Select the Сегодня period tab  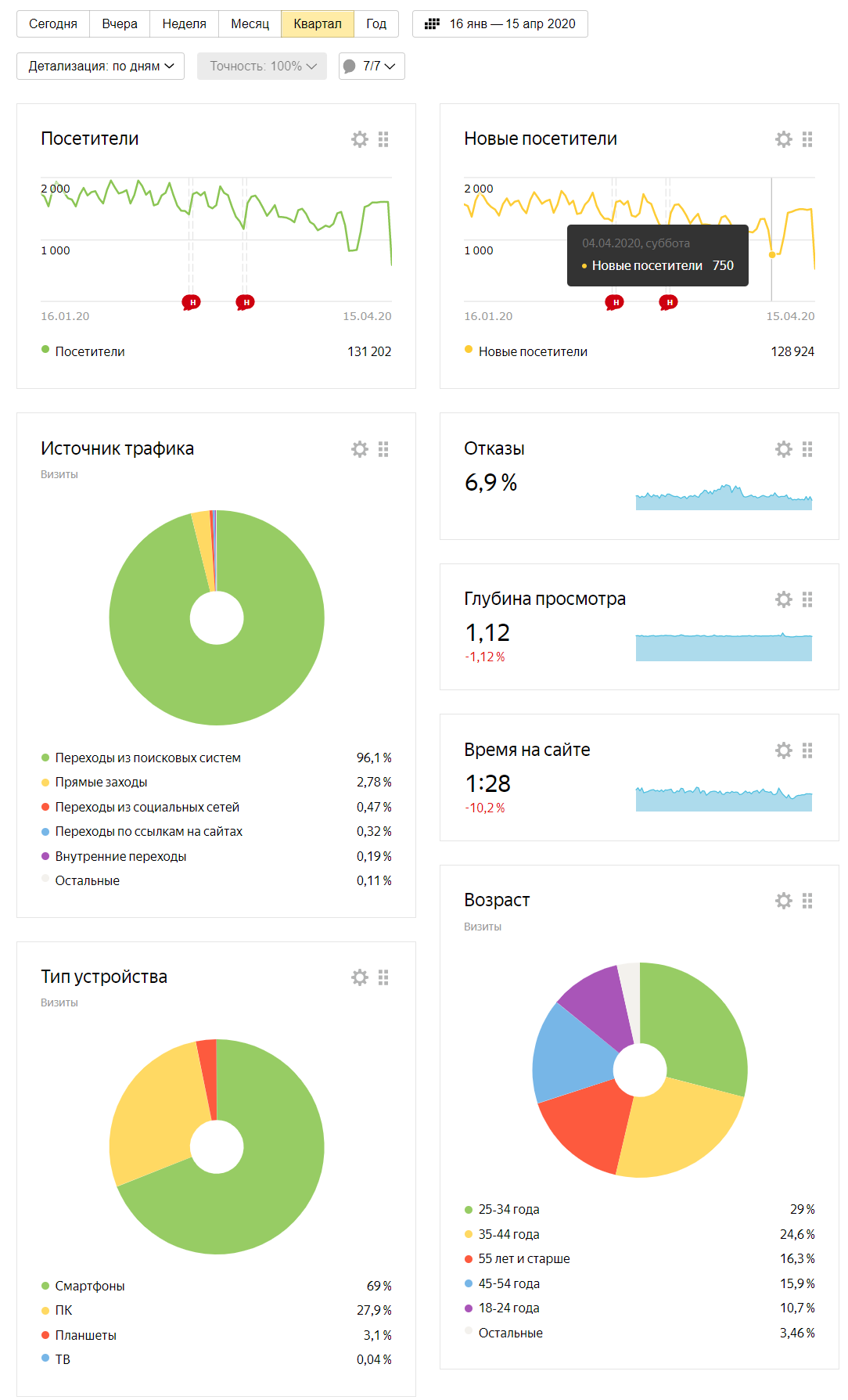[53, 24]
